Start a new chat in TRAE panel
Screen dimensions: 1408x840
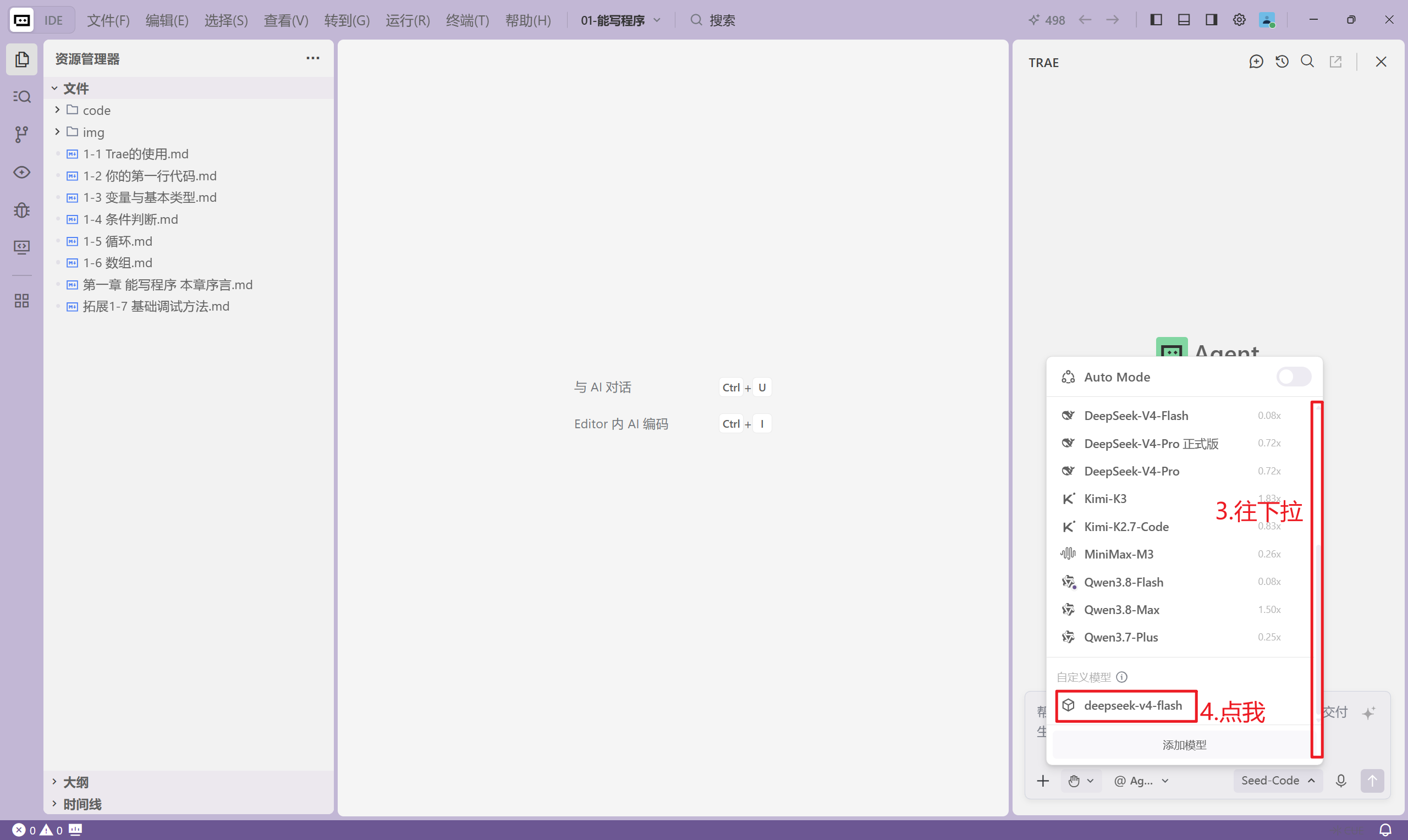[1256, 62]
